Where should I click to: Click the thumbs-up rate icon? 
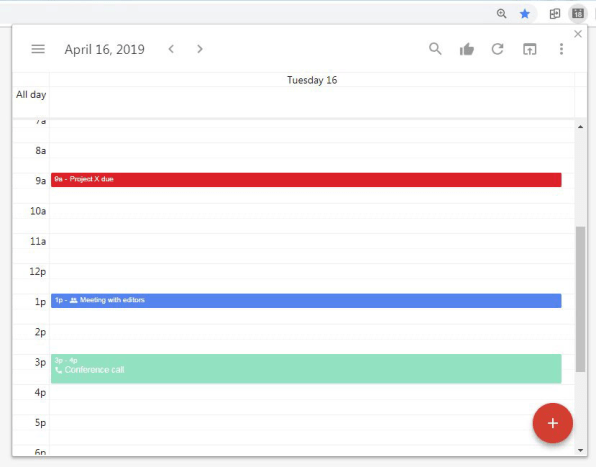(467, 49)
